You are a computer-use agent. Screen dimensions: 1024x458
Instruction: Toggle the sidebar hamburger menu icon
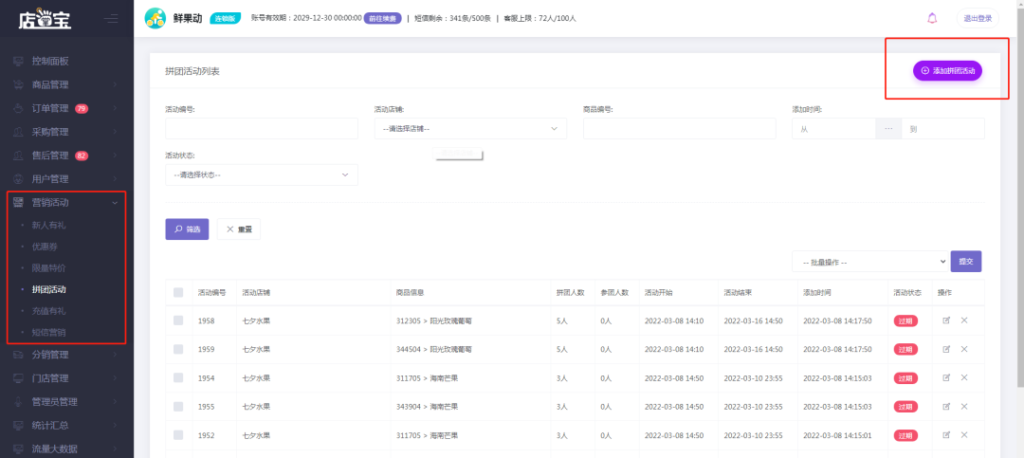pos(111,18)
